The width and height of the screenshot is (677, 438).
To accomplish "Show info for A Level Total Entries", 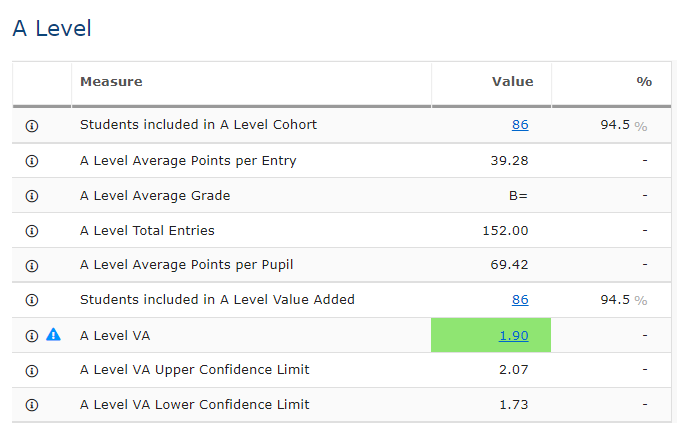I will (x=31, y=231).
